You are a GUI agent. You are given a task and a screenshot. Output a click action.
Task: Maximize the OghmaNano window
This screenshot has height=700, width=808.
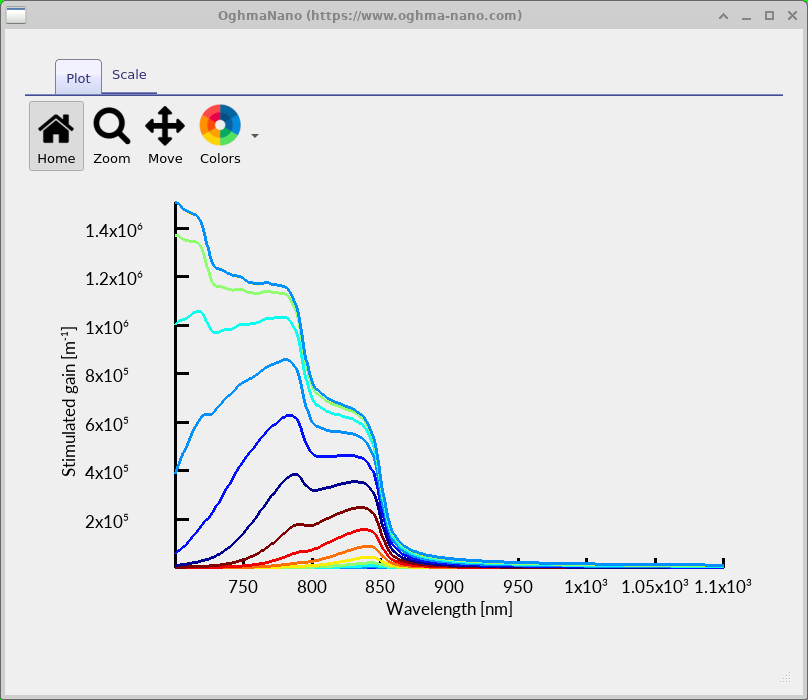769,16
